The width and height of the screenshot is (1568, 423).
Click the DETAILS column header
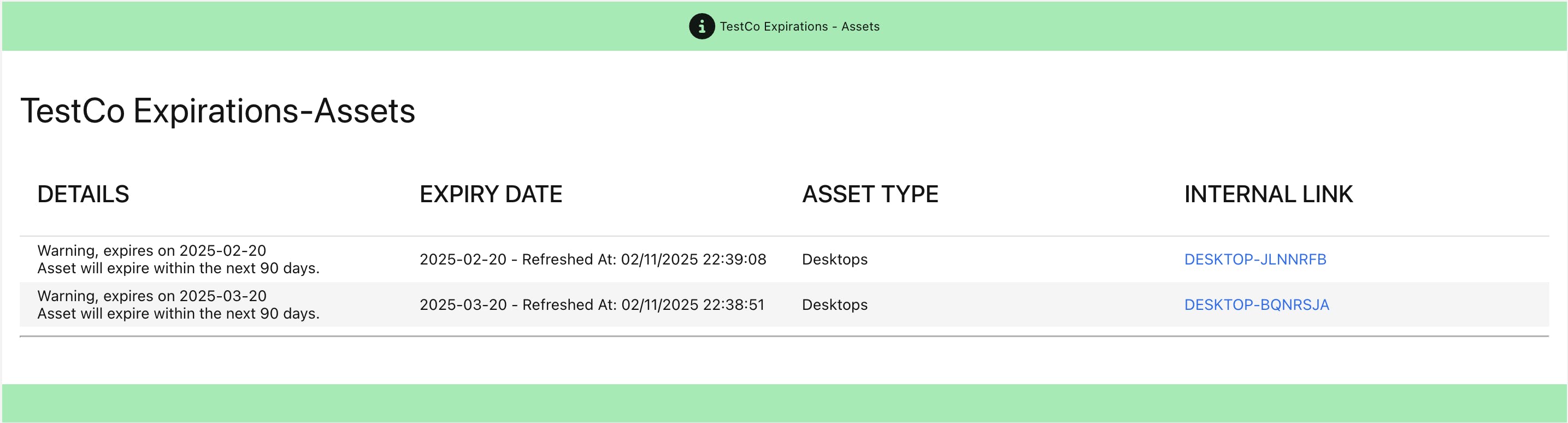click(84, 194)
